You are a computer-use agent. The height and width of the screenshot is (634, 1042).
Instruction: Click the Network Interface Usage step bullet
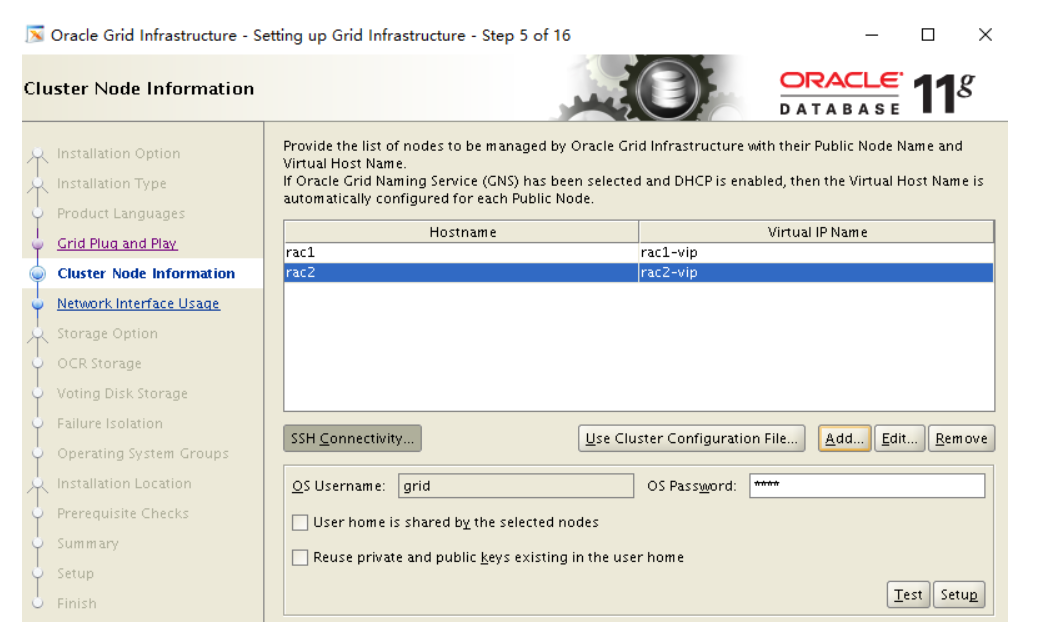38,304
